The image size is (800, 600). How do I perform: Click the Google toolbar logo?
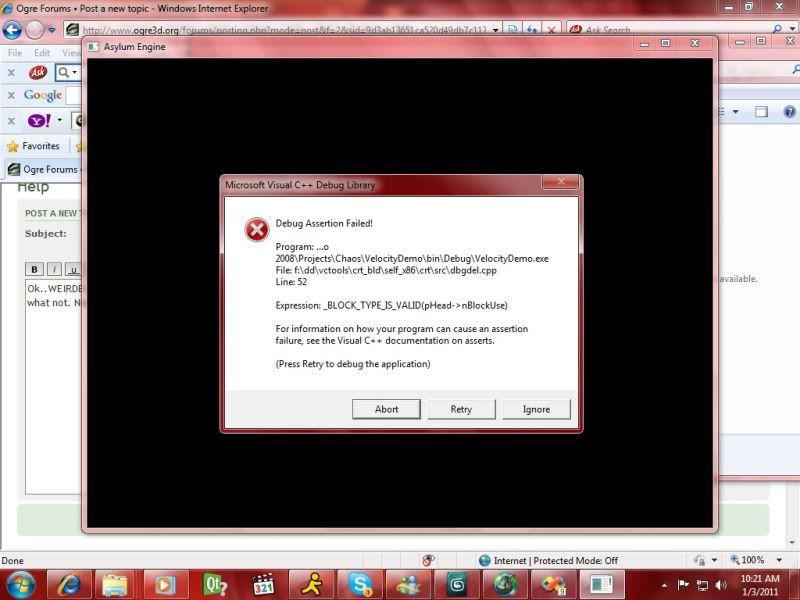pyautogui.click(x=43, y=95)
